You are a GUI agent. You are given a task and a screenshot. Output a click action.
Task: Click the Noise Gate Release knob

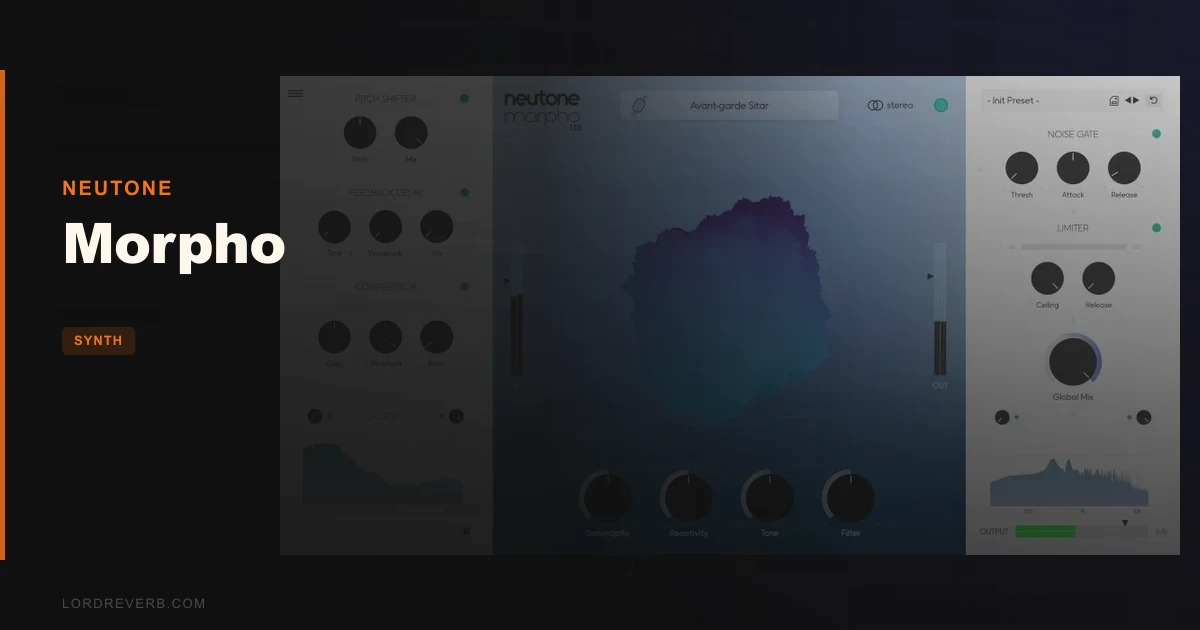point(1124,168)
